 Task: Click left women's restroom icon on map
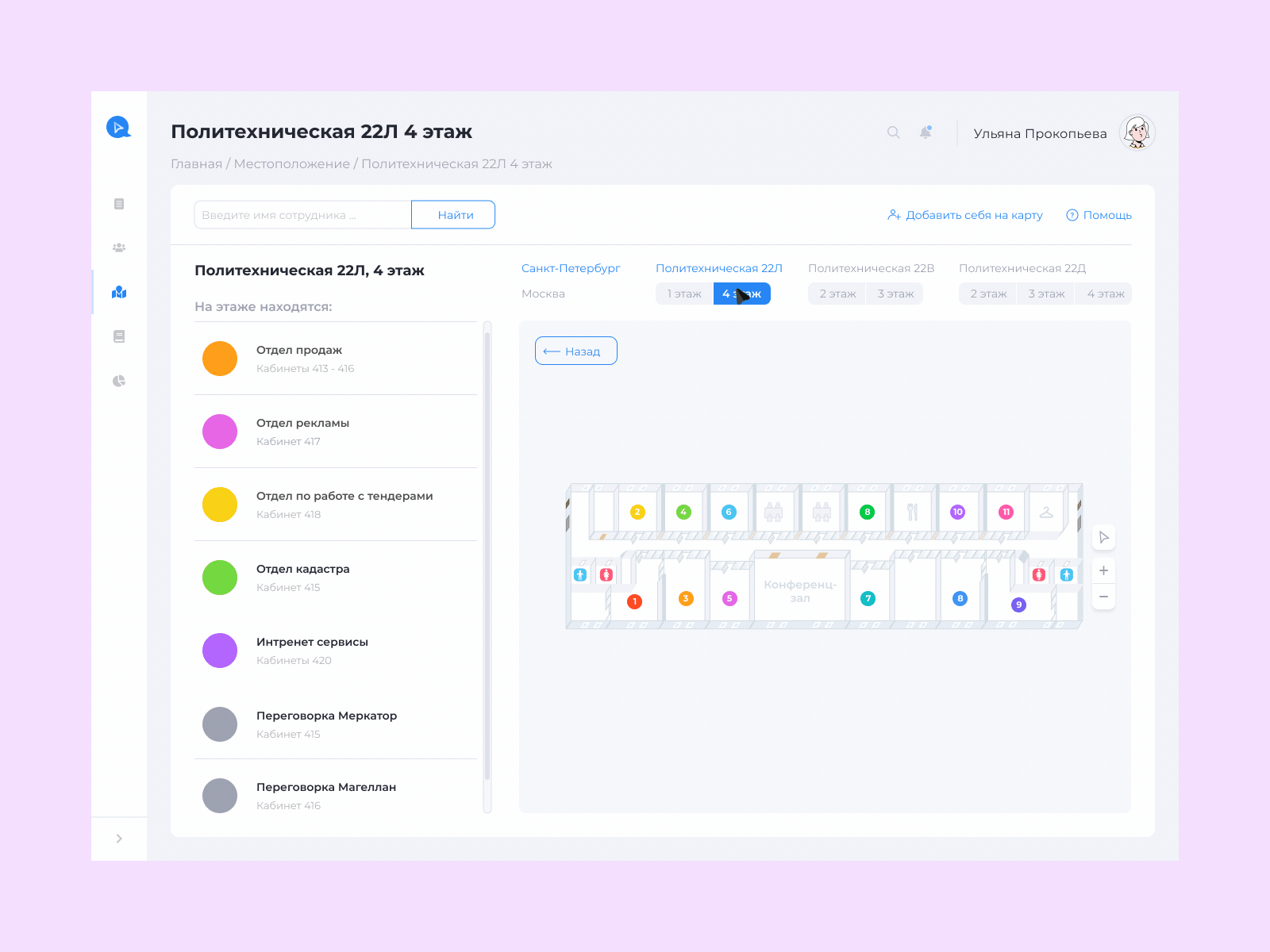point(606,574)
